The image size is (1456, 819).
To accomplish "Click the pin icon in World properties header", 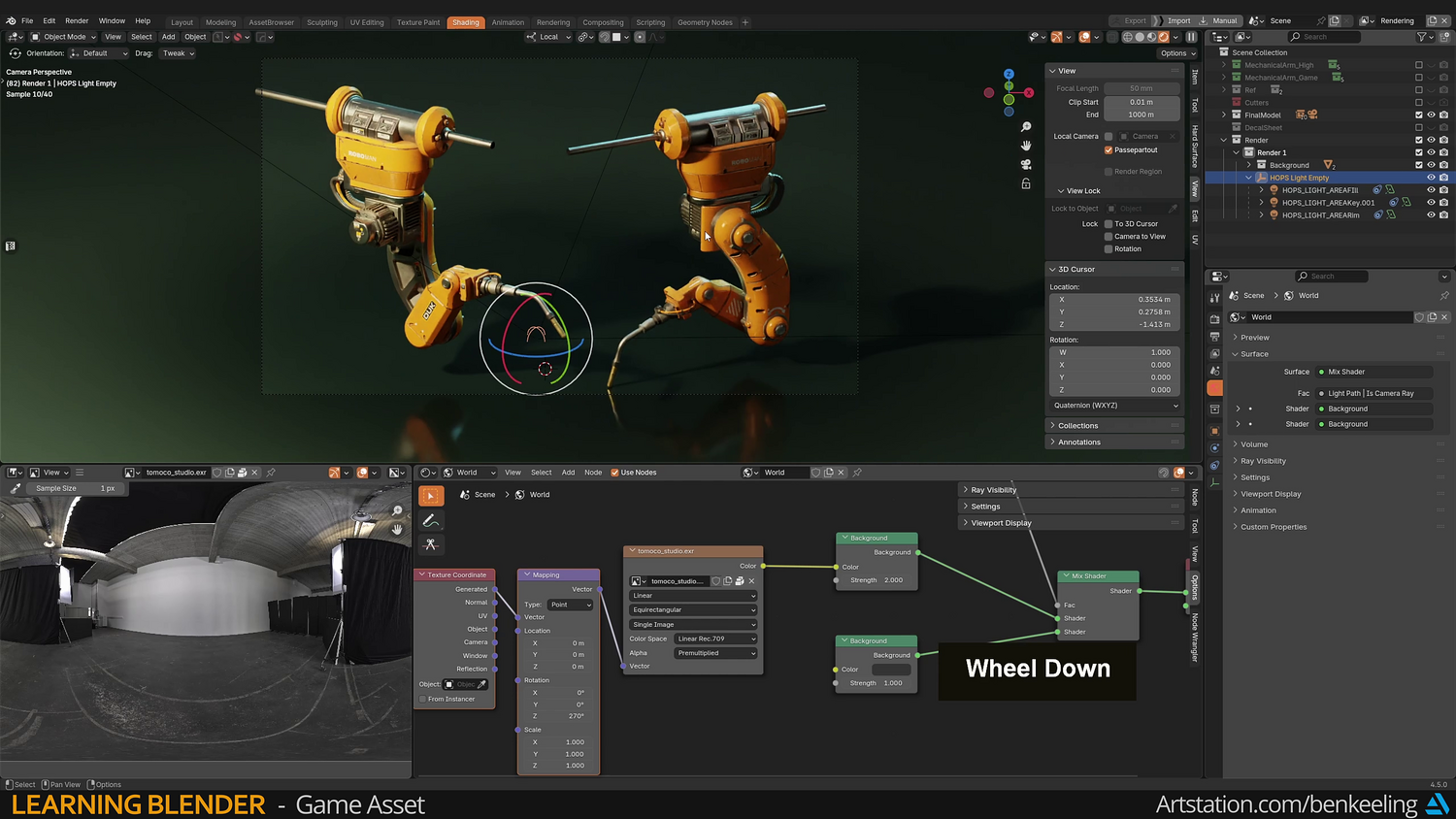I will [x=1444, y=296].
